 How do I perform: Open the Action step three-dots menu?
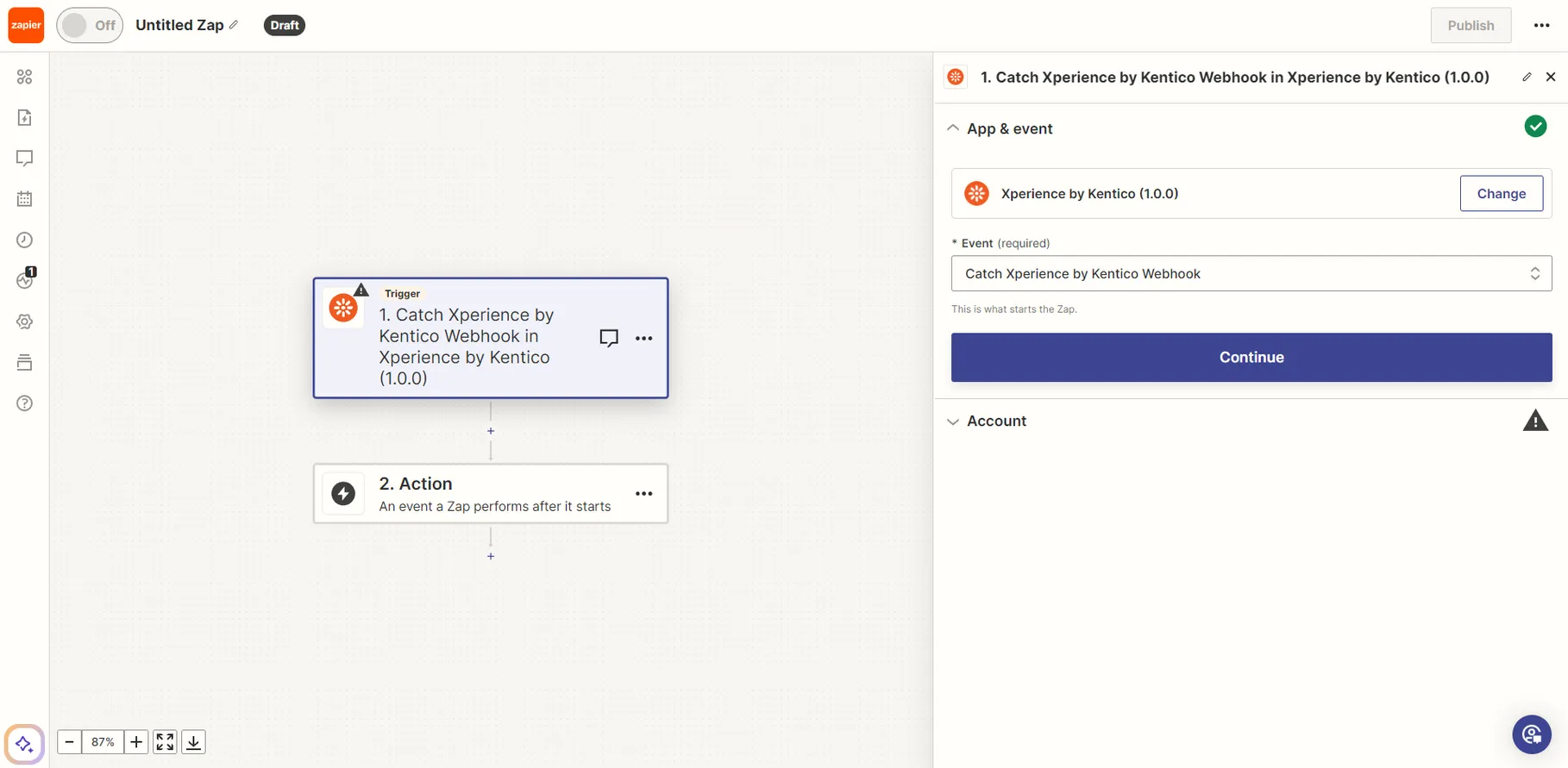pos(643,494)
